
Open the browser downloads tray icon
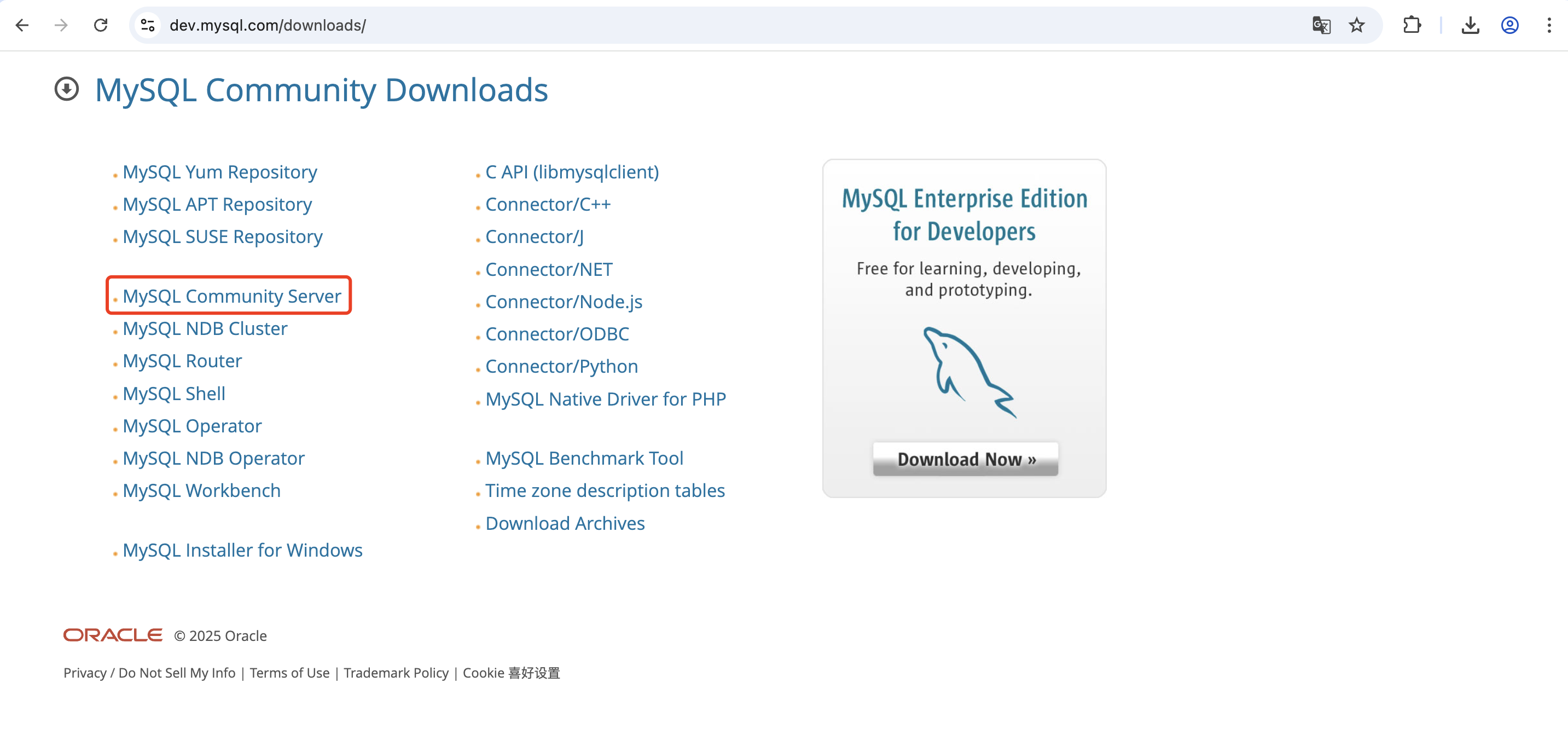pos(1470,25)
